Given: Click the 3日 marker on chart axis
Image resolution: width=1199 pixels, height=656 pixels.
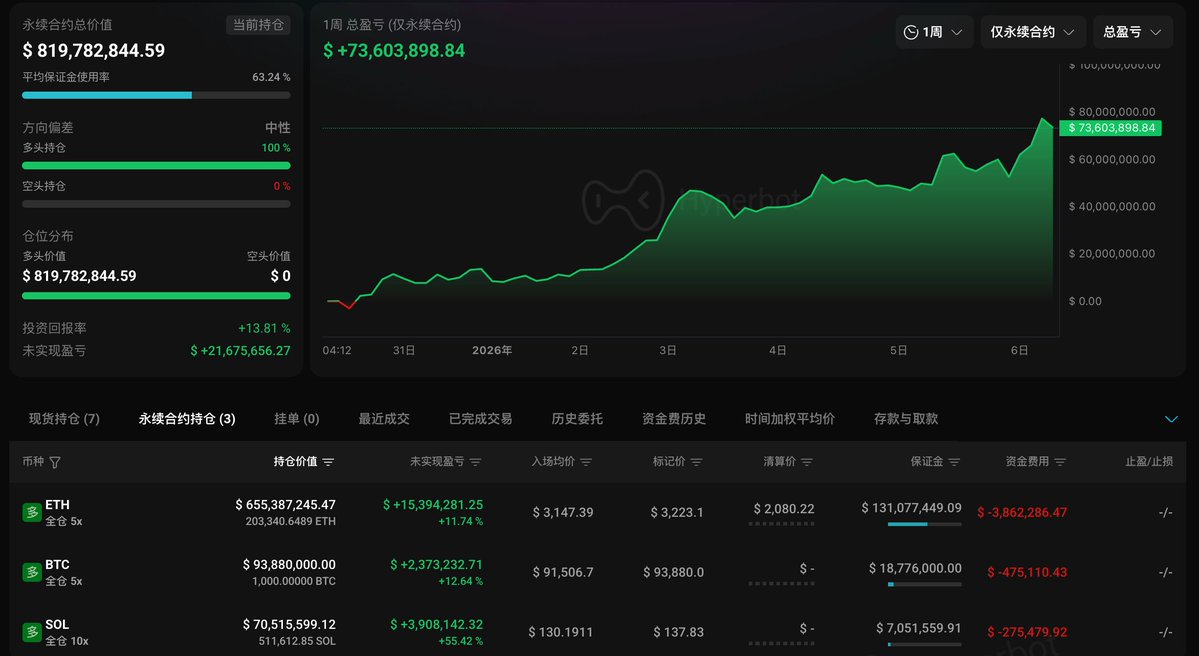Looking at the screenshot, I should tap(668, 350).
